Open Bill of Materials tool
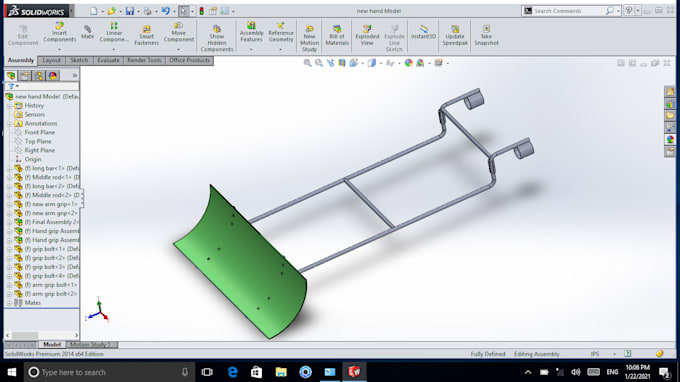 point(337,36)
